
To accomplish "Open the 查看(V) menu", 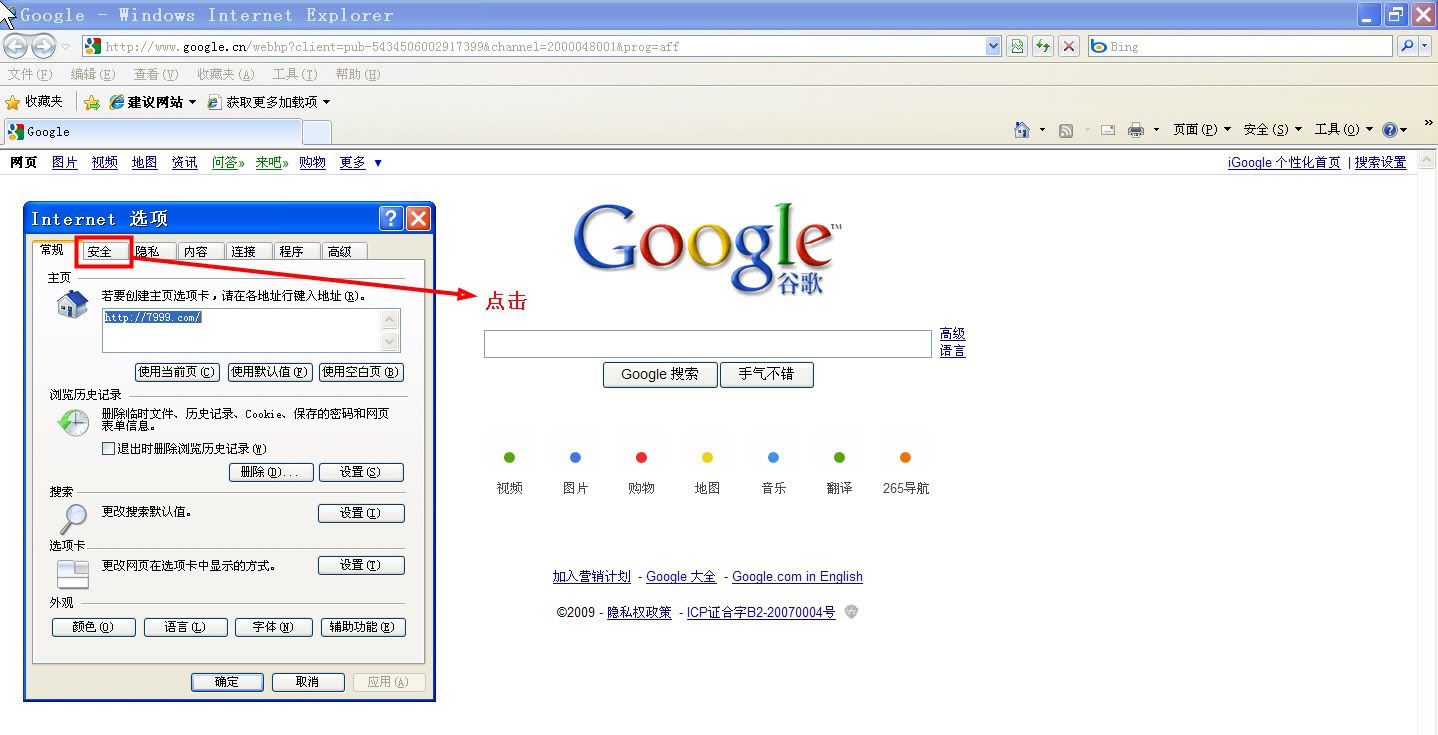I will 156,74.
